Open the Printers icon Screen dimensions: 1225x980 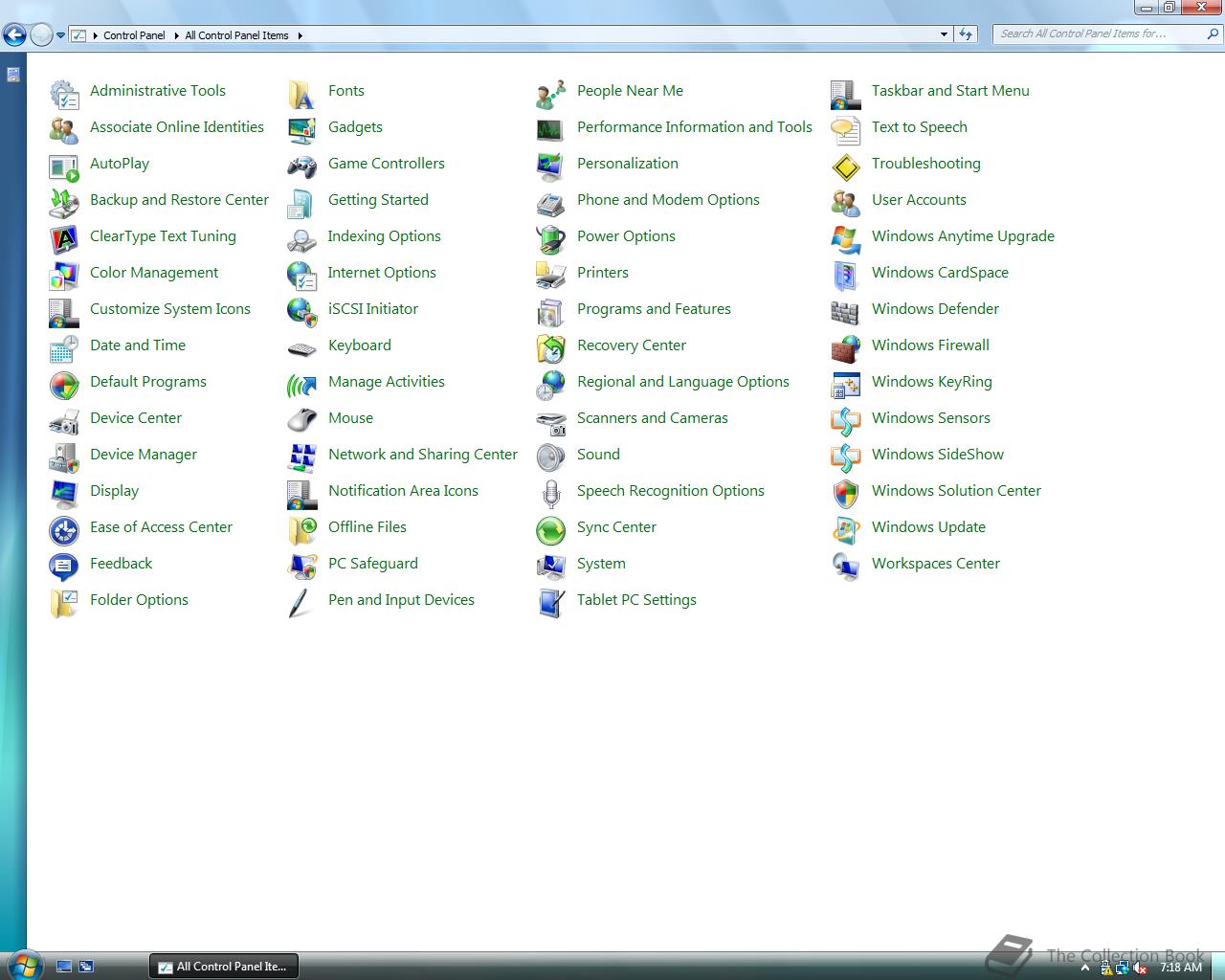[550, 276]
